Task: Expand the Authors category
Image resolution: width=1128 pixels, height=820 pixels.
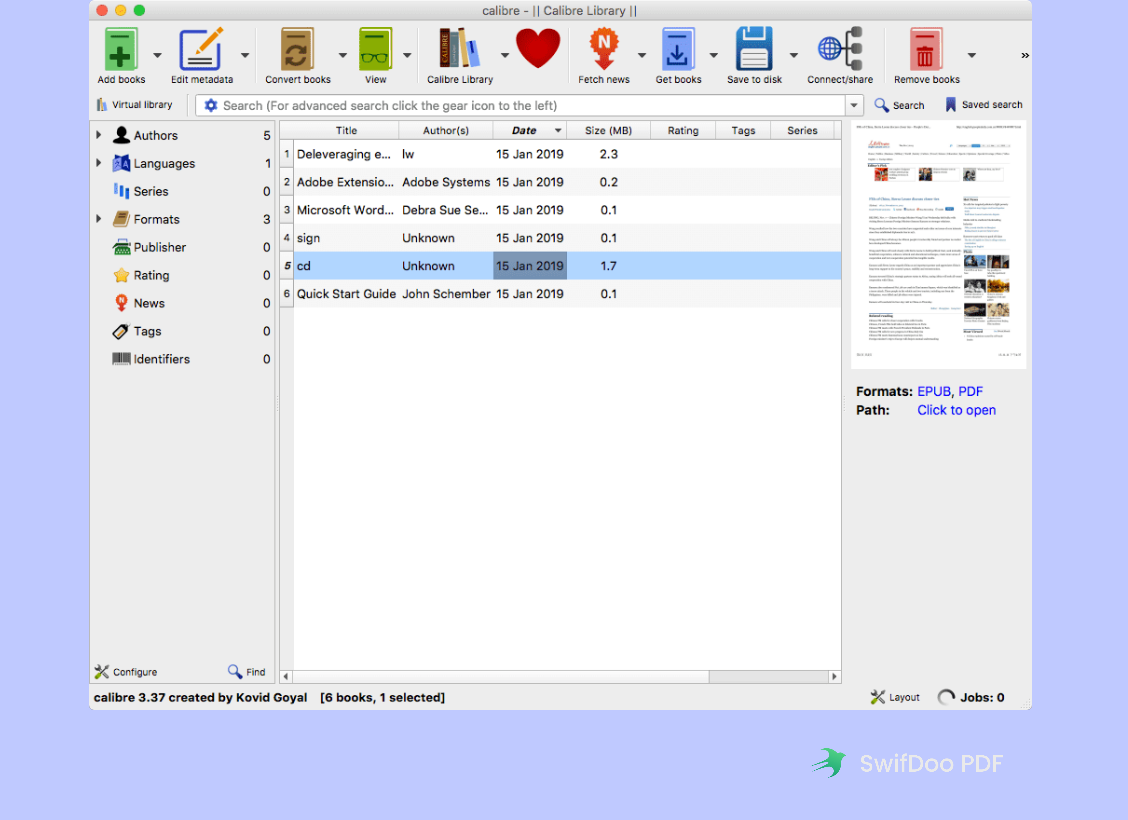Action: pyautogui.click(x=99, y=135)
